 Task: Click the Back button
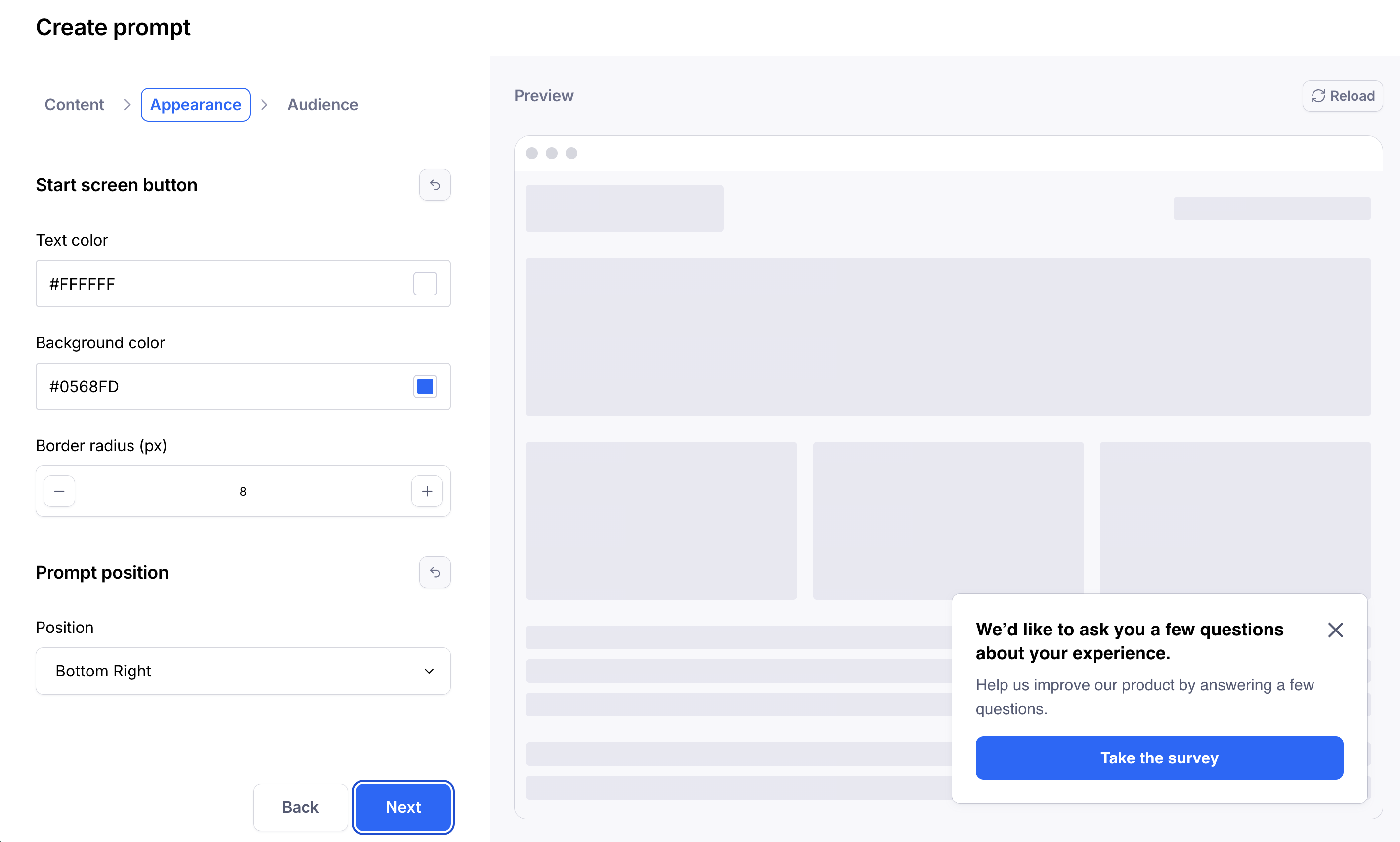pyautogui.click(x=300, y=807)
